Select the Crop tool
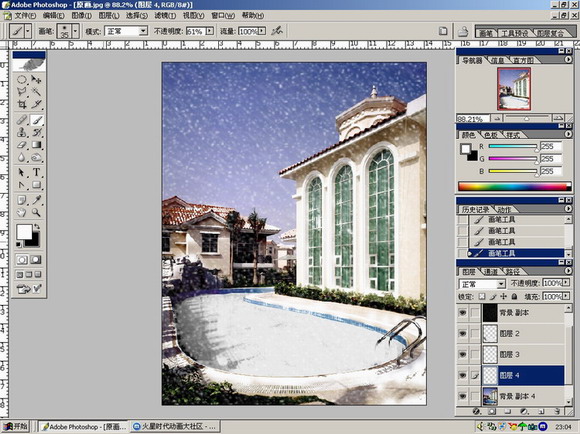This screenshot has height=434, width=580. (x=22, y=104)
